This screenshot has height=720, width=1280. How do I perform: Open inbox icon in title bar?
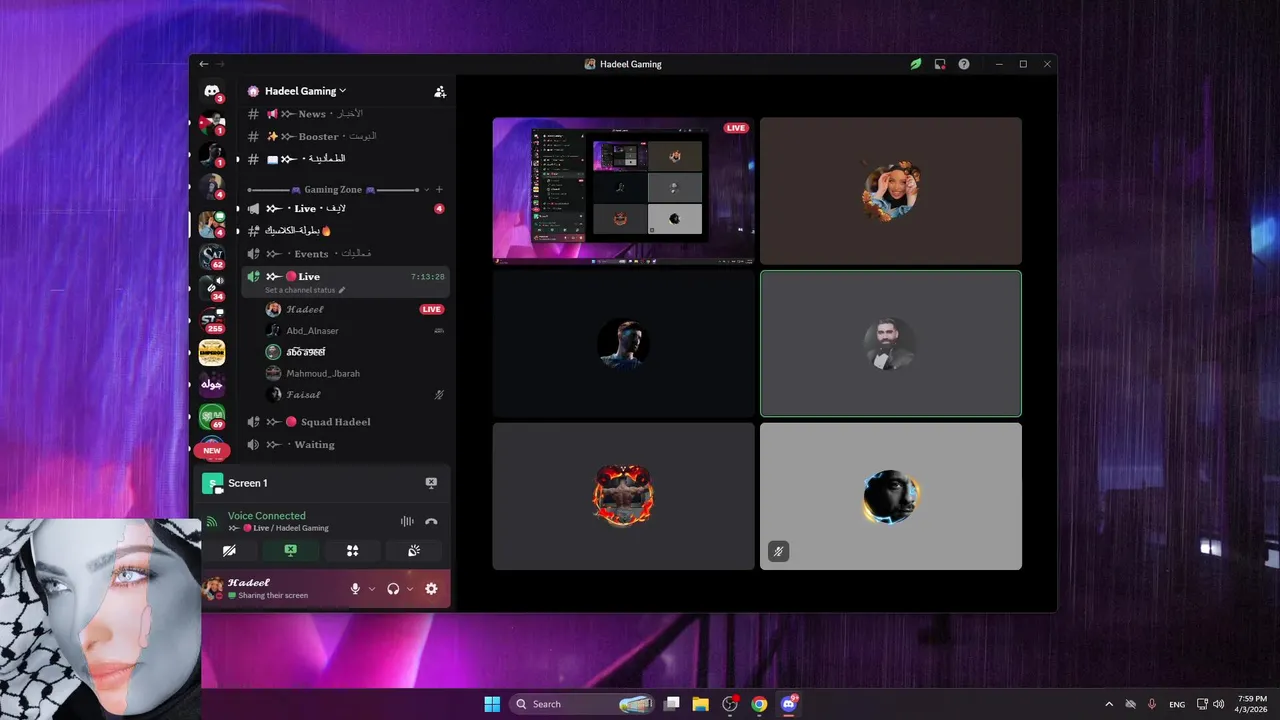[x=940, y=64]
